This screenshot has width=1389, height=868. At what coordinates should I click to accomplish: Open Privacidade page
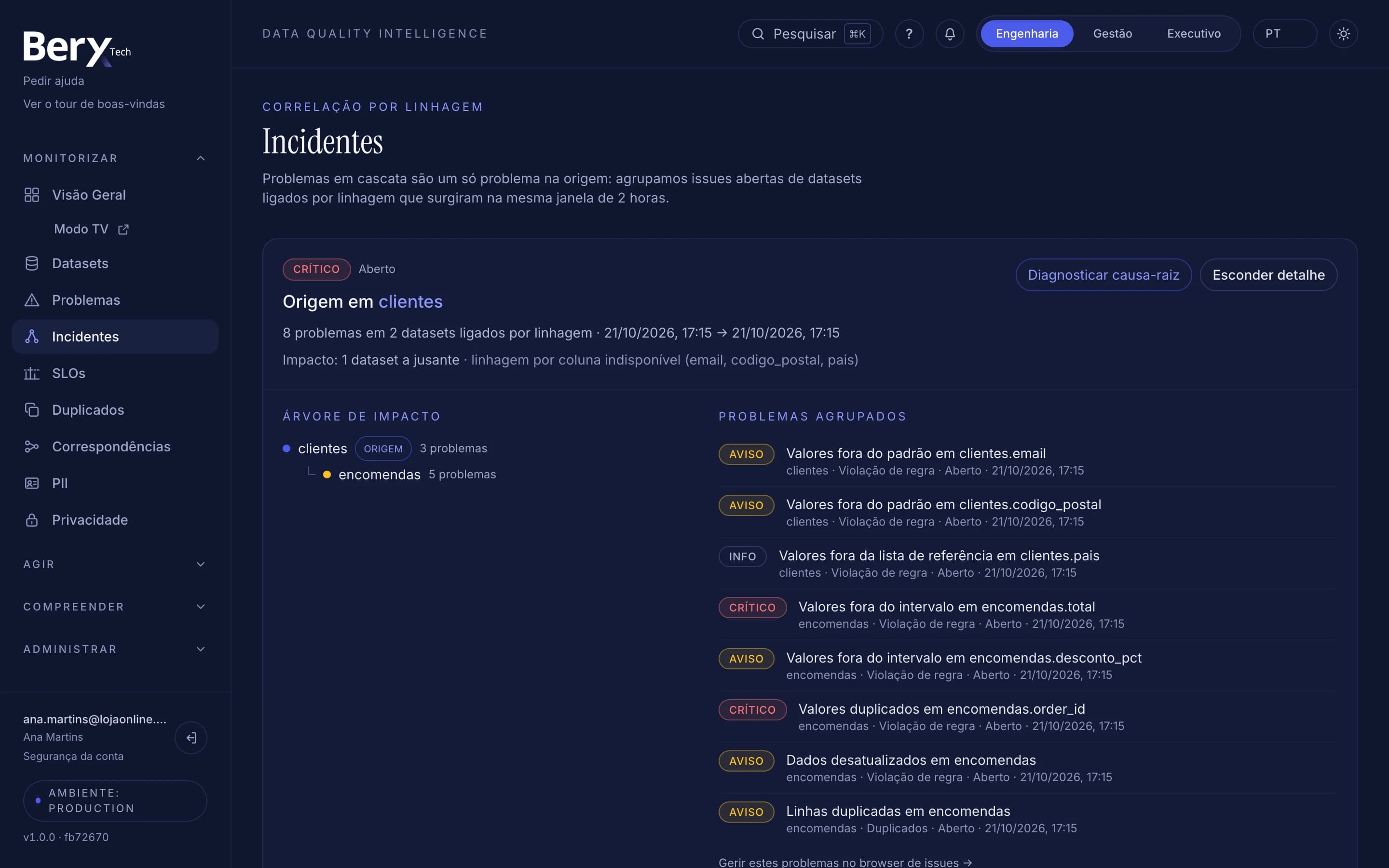(x=115, y=520)
